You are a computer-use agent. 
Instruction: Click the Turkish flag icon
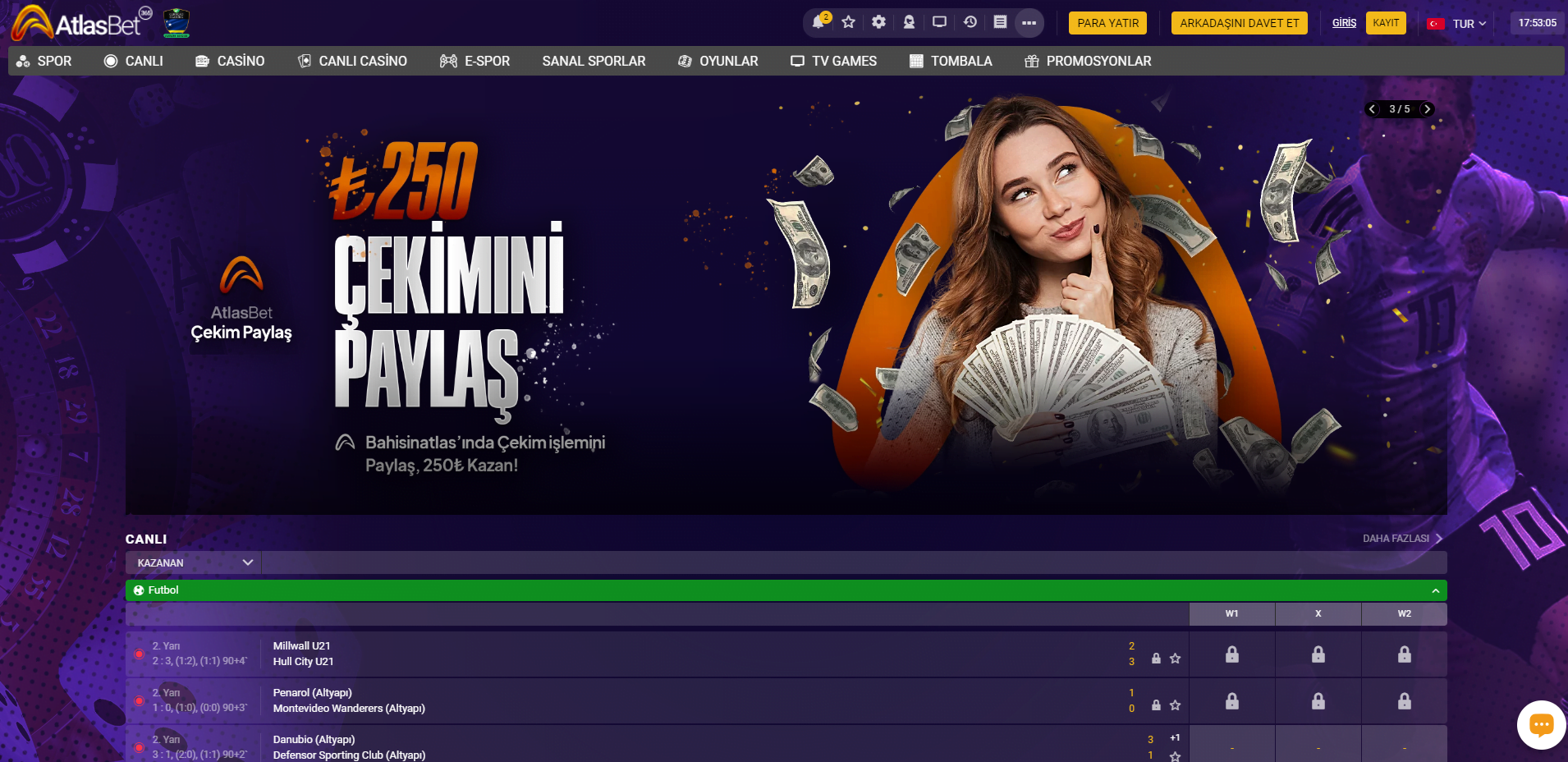(x=1436, y=24)
